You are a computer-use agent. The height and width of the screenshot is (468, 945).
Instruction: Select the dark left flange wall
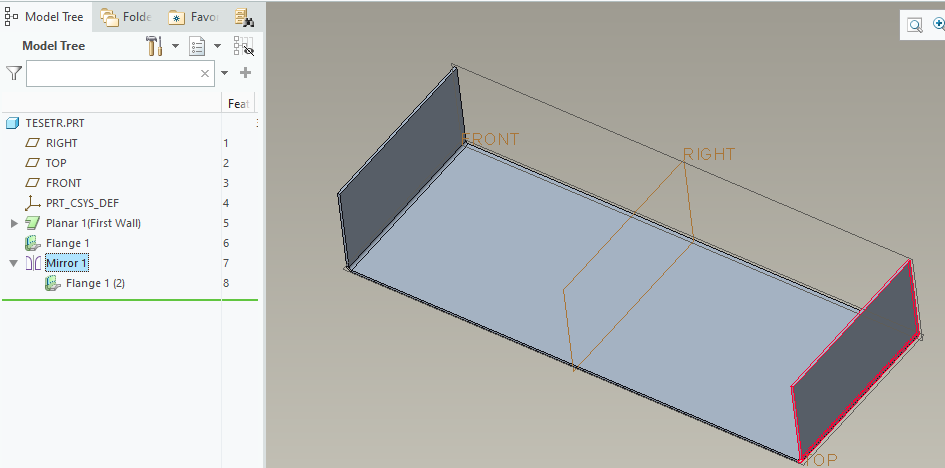click(400, 169)
